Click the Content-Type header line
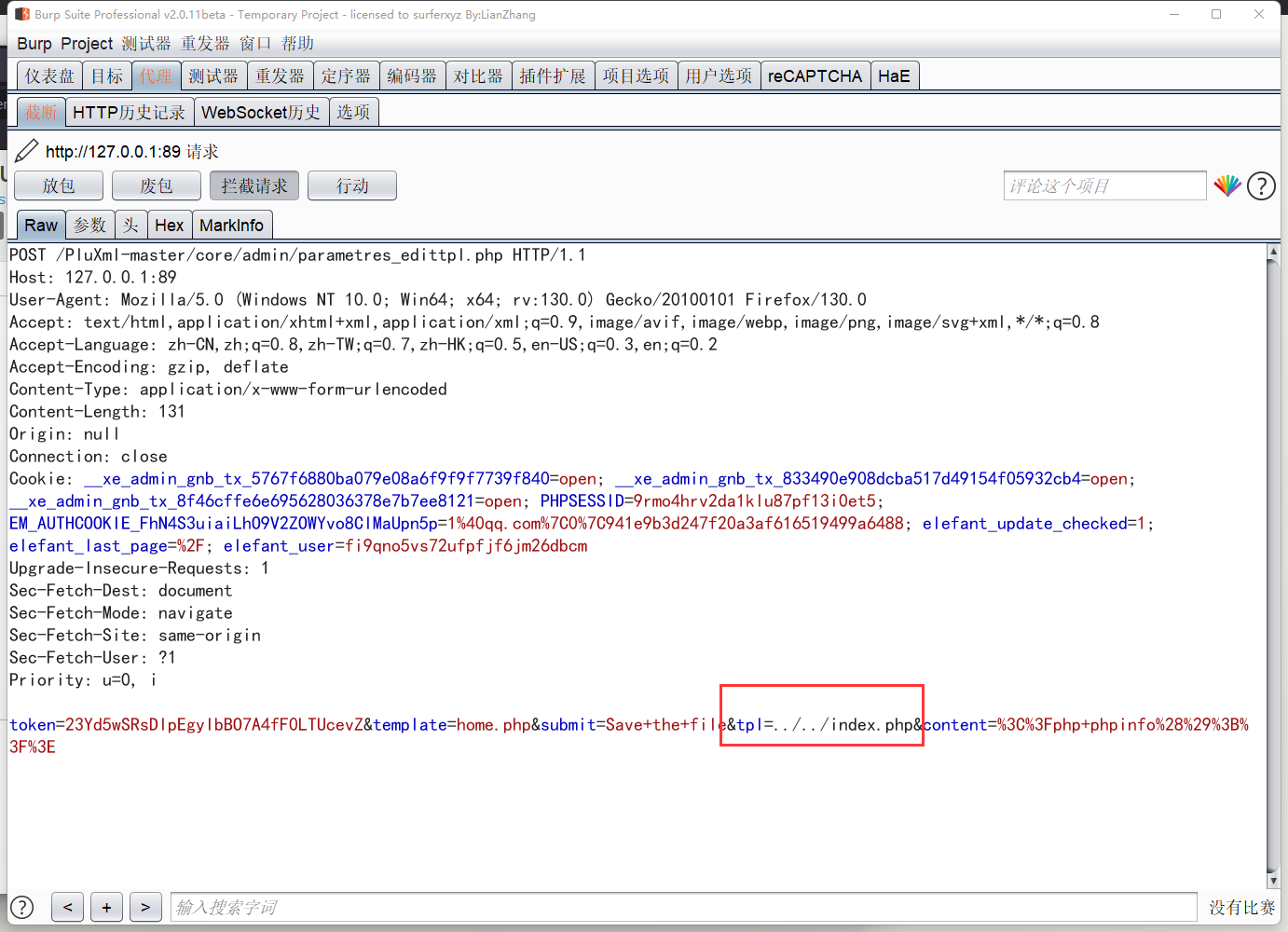 (228, 389)
